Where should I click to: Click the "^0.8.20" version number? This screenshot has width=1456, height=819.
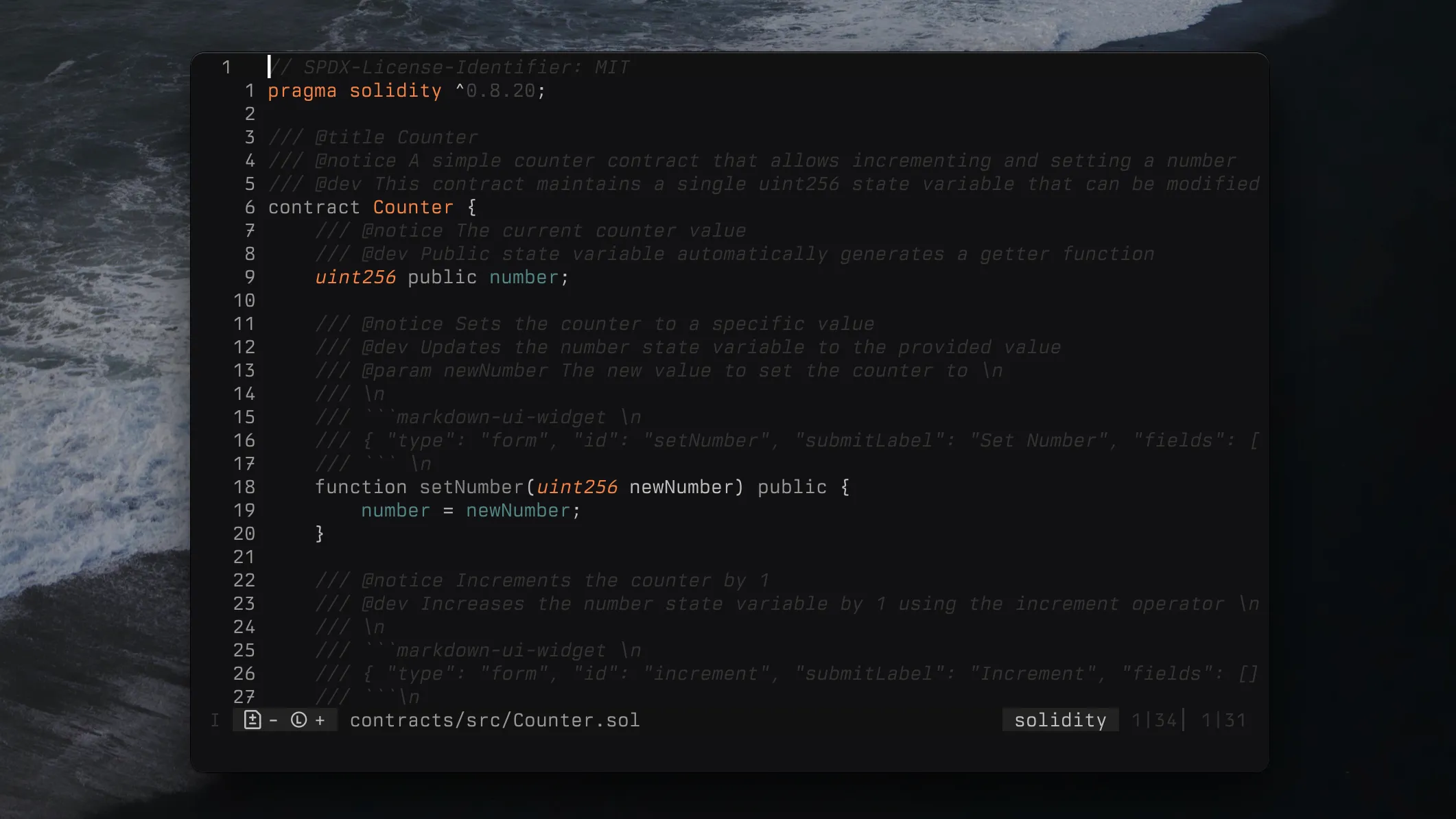coord(495,91)
